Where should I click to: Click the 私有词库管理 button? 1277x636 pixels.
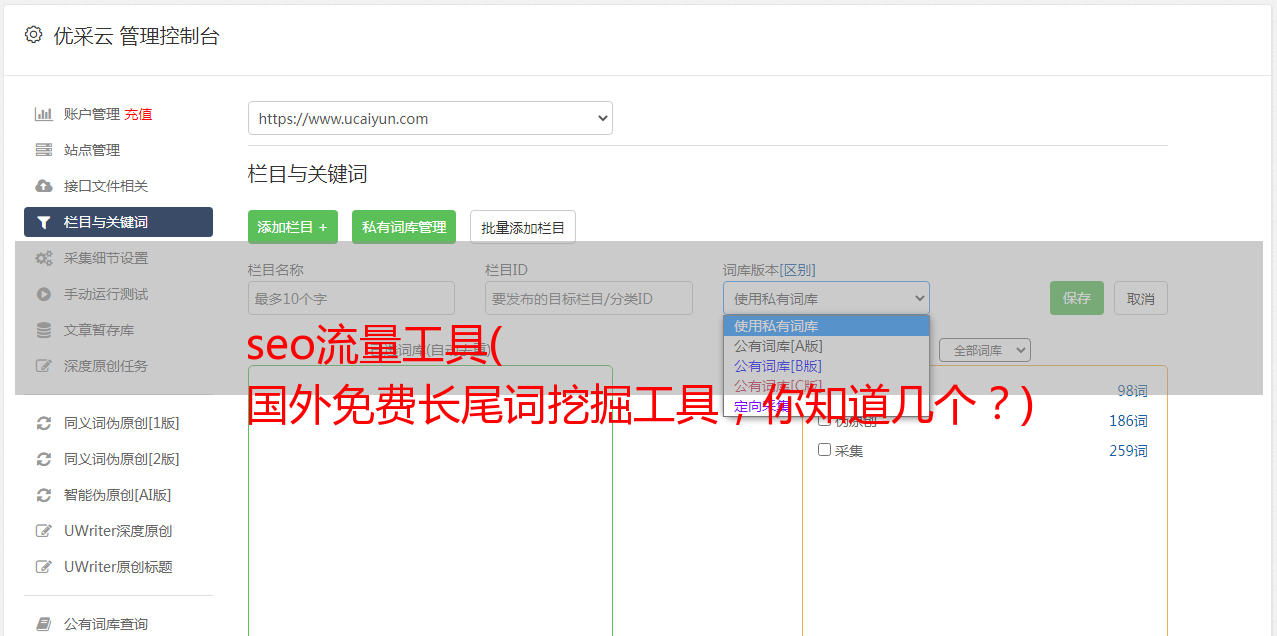click(404, 227)
